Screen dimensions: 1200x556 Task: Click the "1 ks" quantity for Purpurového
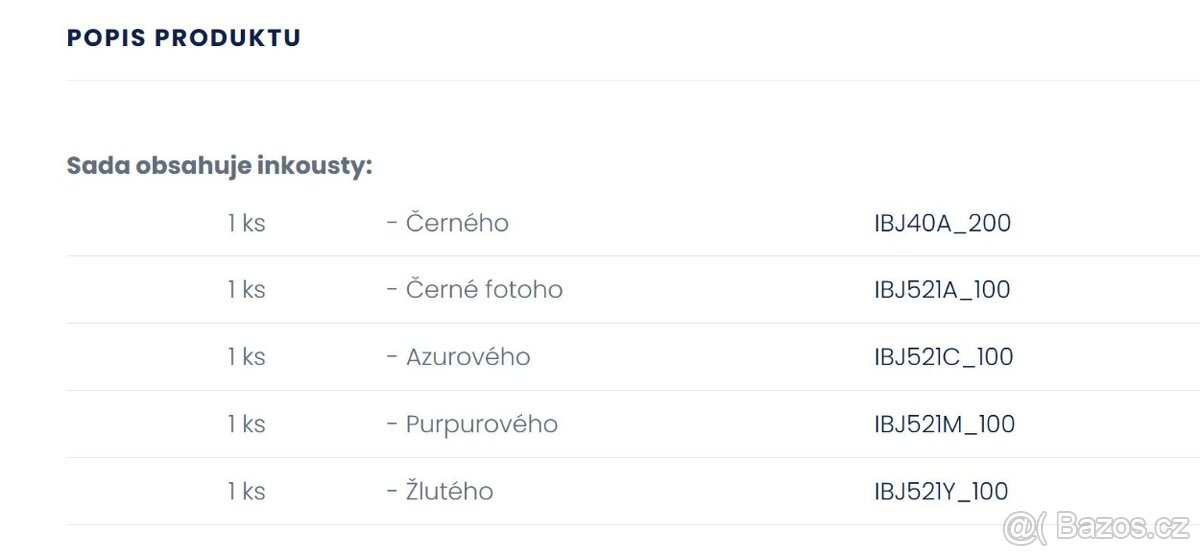pos(246,424)
